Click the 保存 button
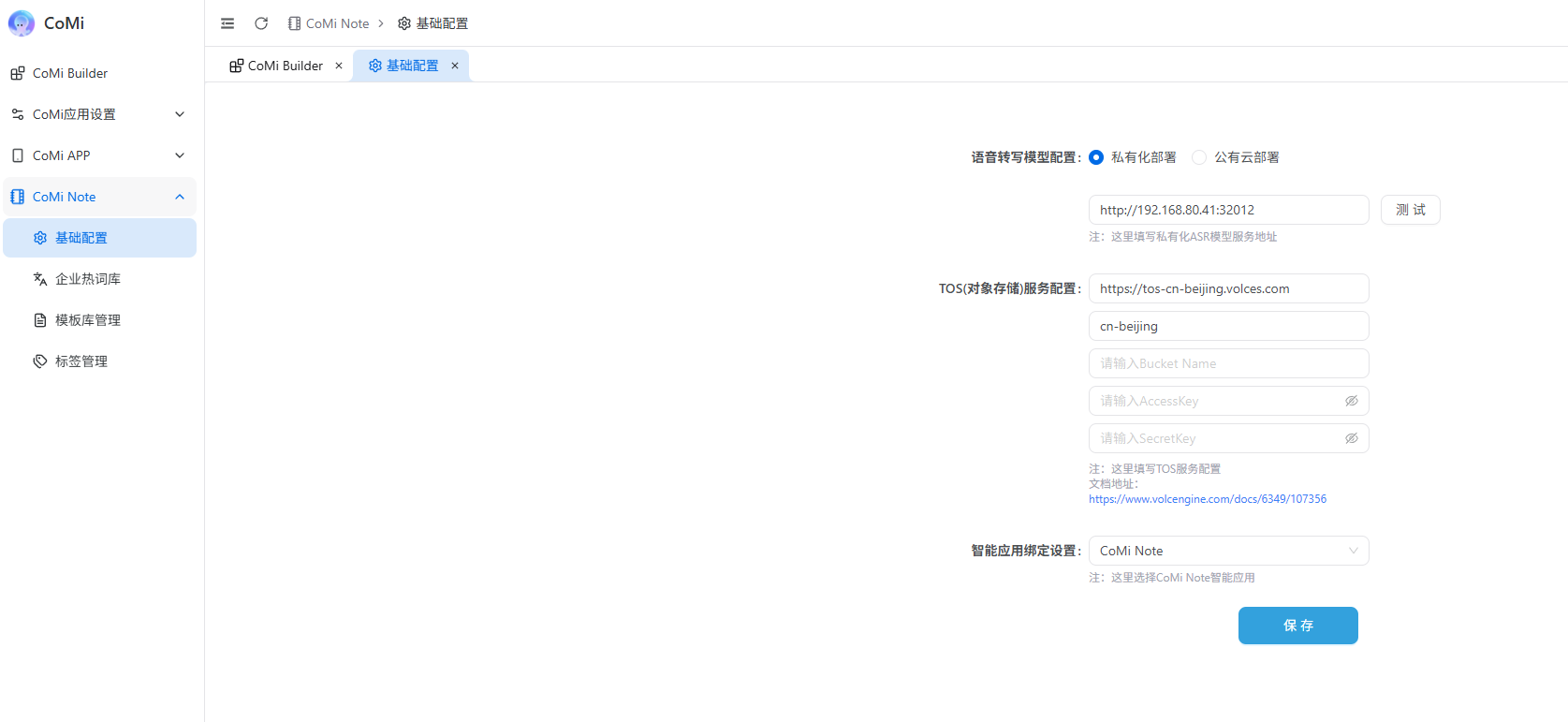The image size is (1568, 722). 1298,626
